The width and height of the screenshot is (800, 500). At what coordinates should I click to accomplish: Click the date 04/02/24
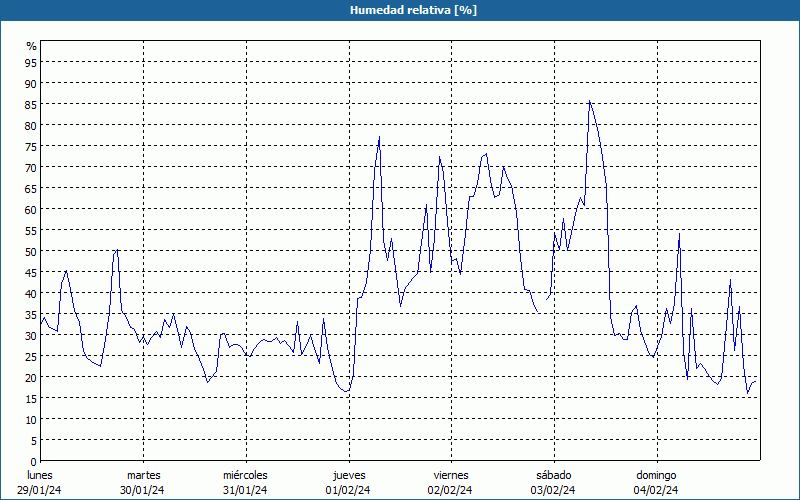pyautogui.click(x=656, y=490)
